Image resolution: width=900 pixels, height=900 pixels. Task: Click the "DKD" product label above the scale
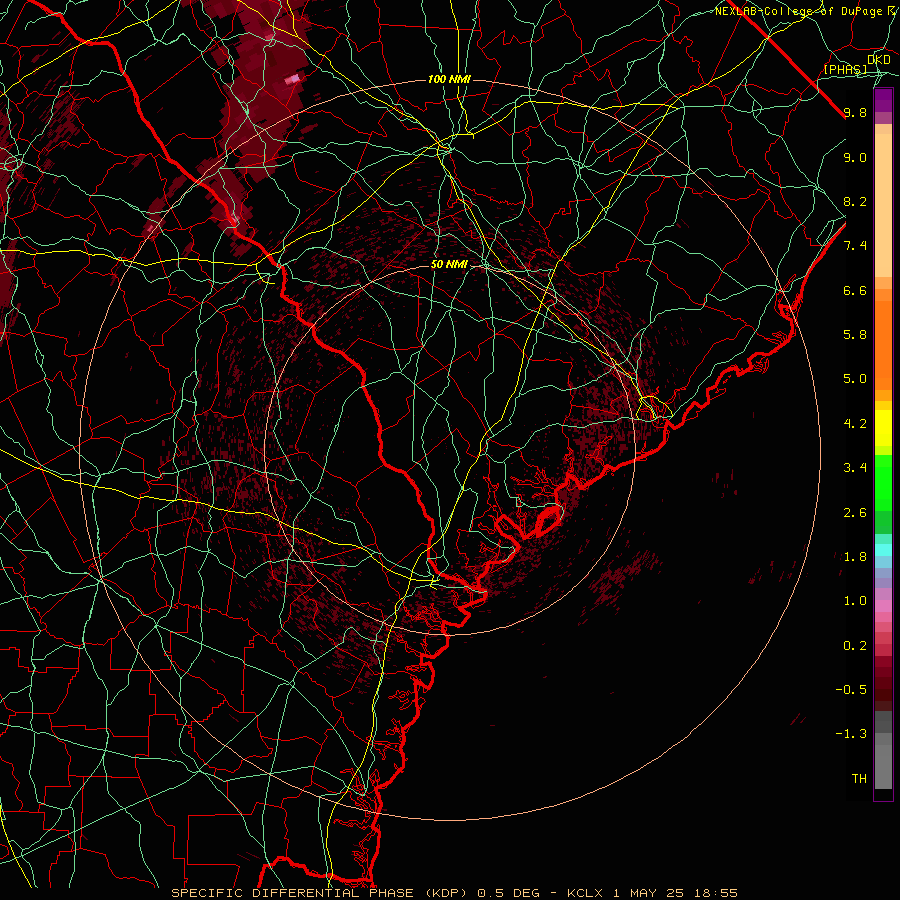(x=879, y=60)
